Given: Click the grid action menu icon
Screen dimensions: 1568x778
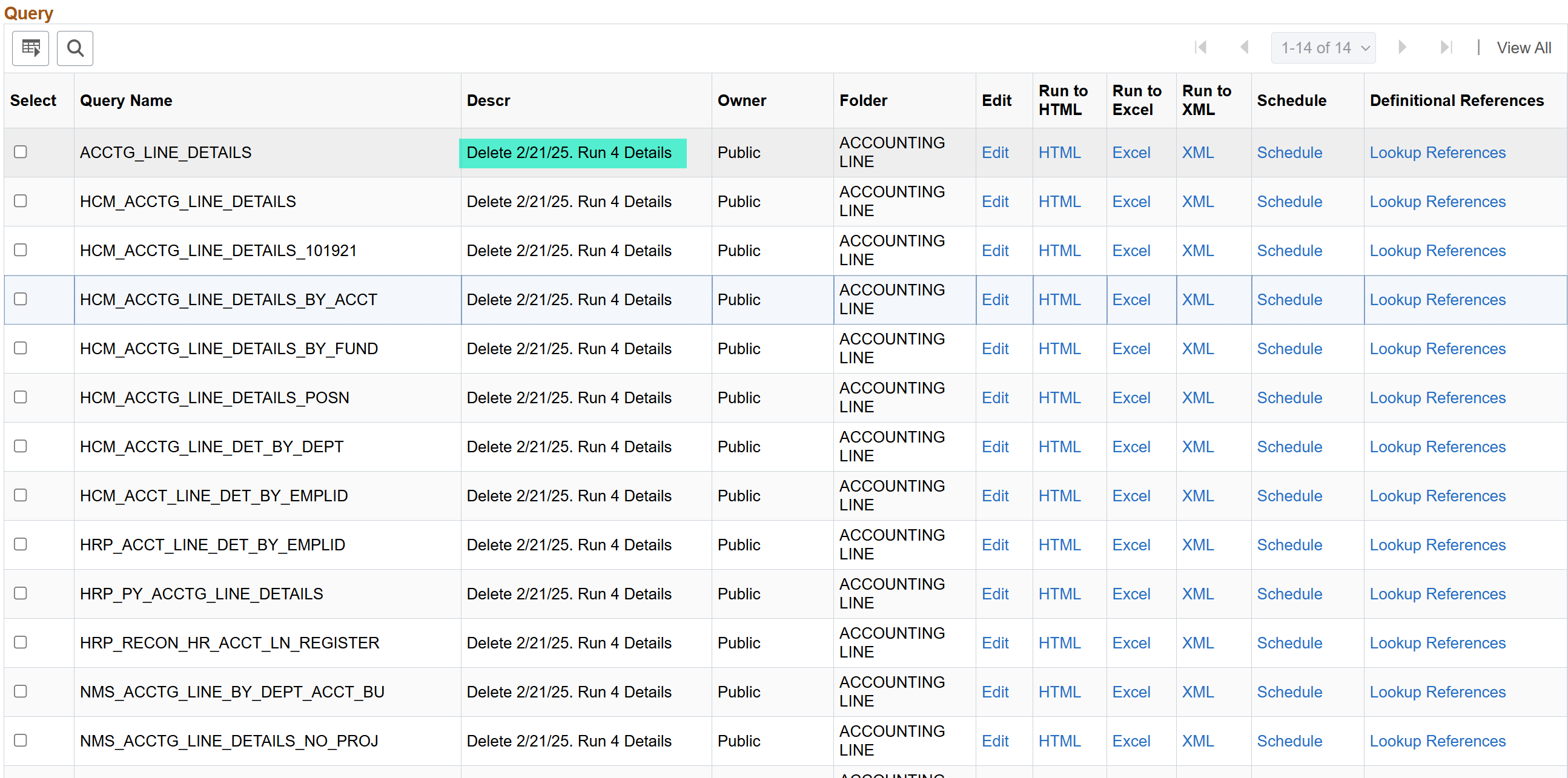Looking at the screenshot, I should pos(30,47).
